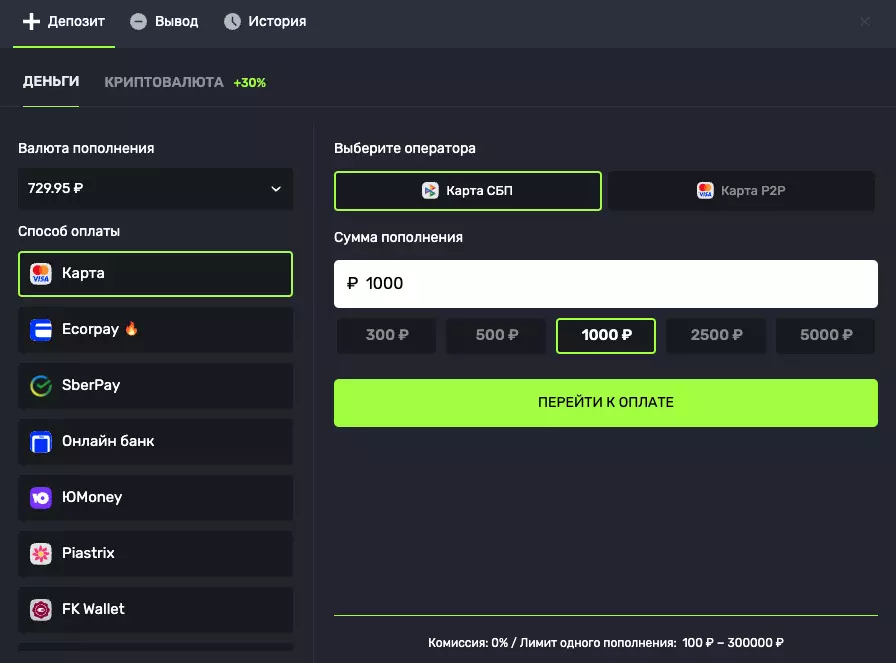This screenshot has width=896, height=663.
Task: Switch to the Вывод tab
Action: click(x=165, y=21)
